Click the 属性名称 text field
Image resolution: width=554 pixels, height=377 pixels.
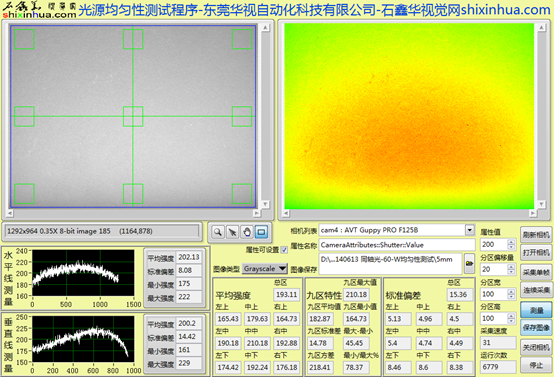pos(397,245)
